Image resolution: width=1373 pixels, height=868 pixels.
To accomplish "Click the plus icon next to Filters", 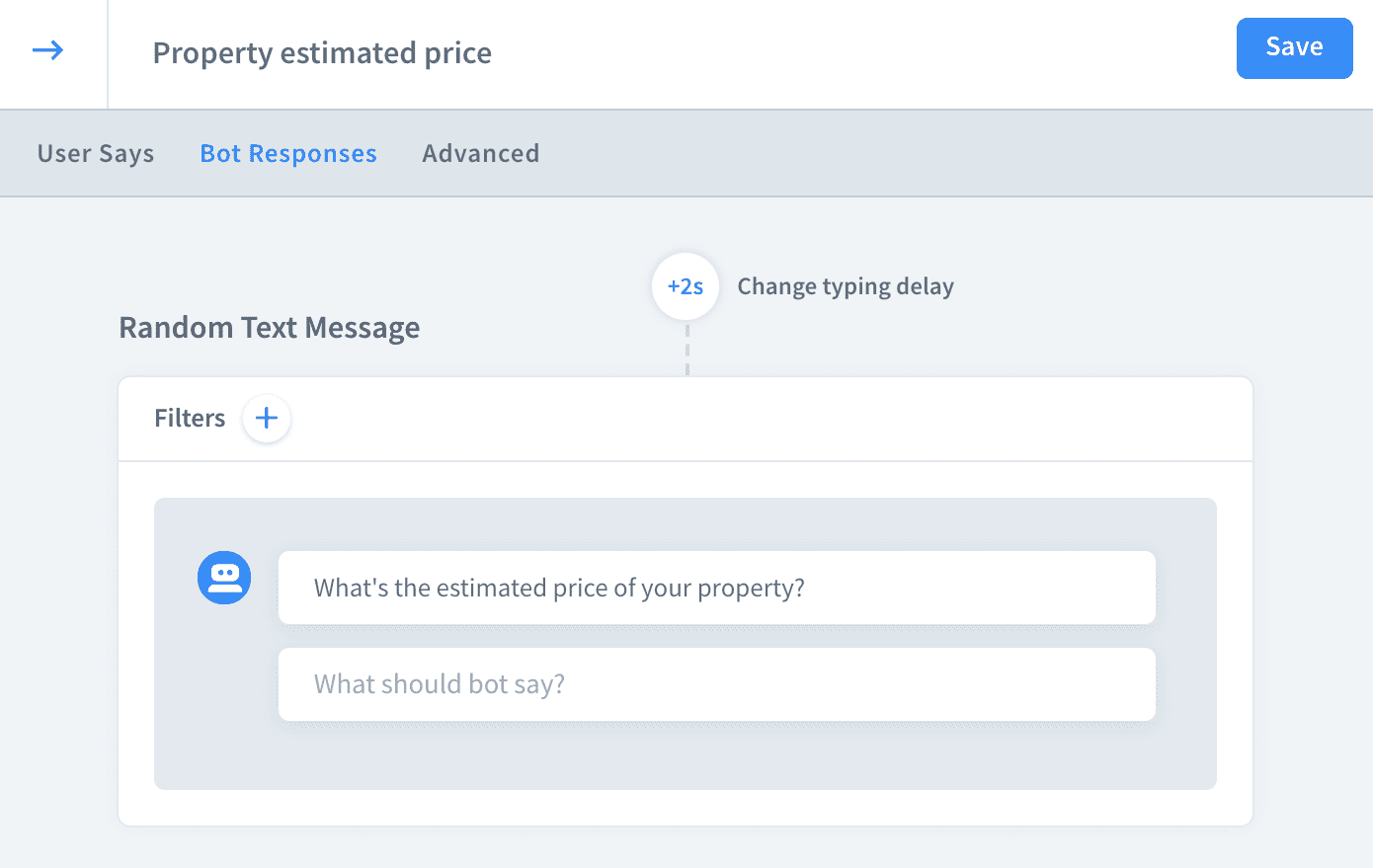I will [x=267, y=419].
